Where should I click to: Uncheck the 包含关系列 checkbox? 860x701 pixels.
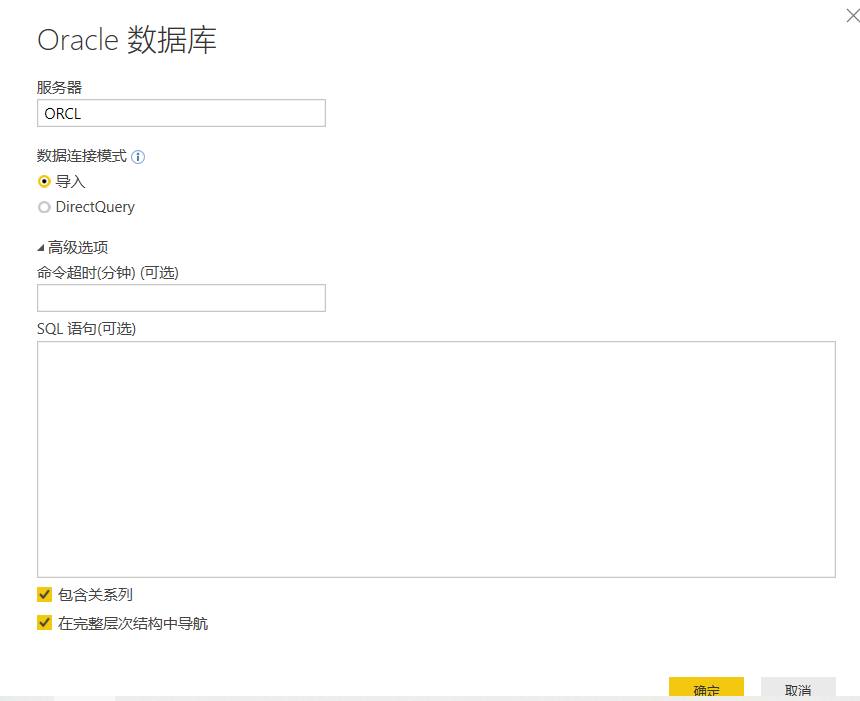tap(44, 595)
